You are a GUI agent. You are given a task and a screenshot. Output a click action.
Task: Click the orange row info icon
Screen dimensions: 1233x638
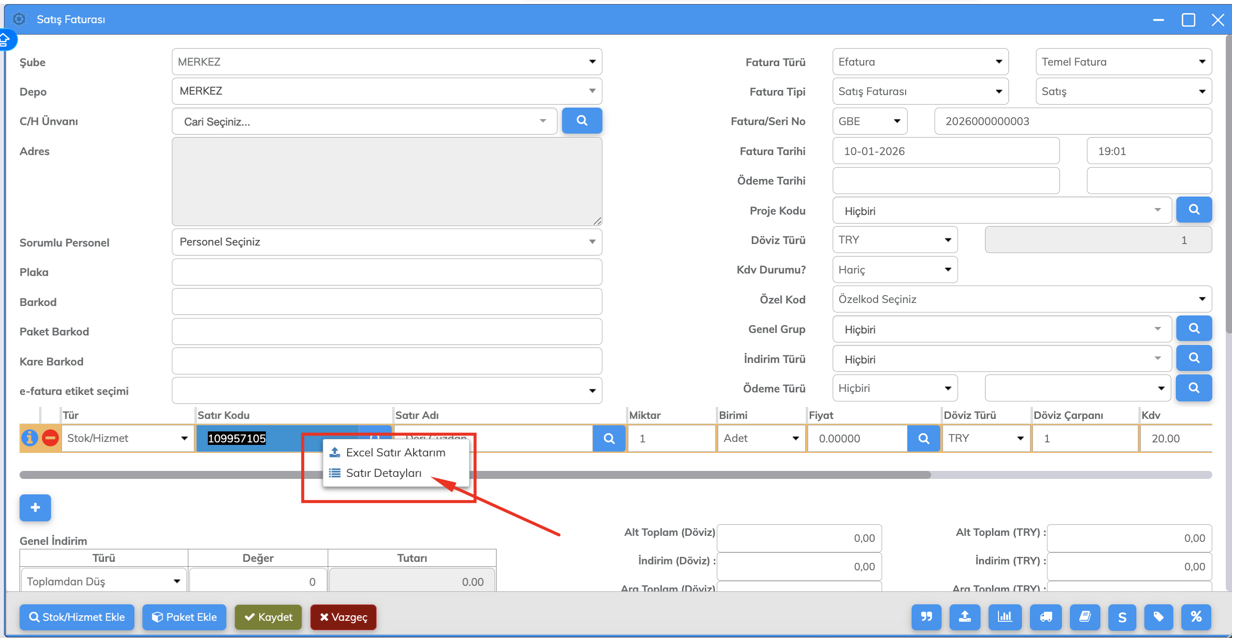pos(30,438)
